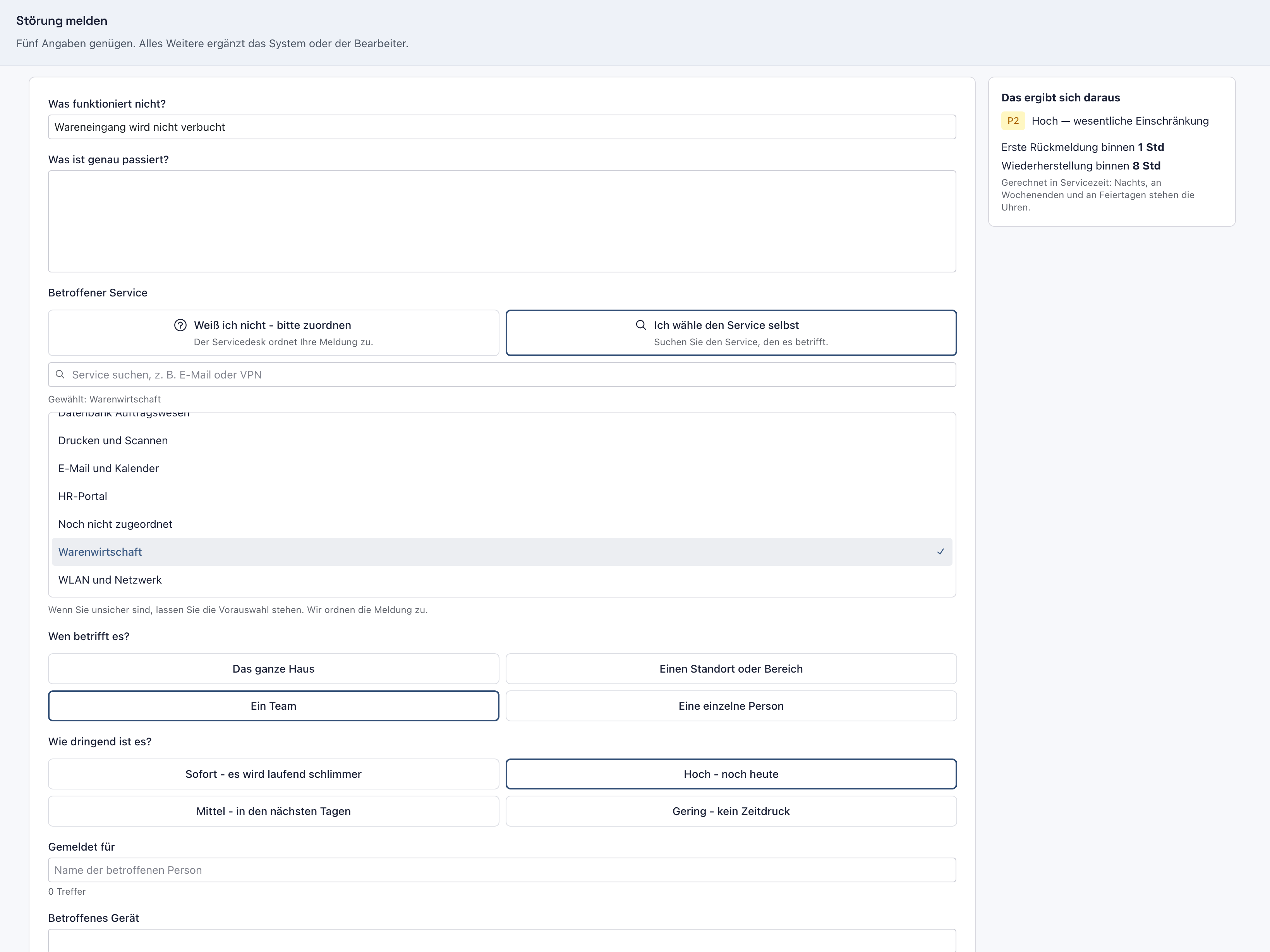Click the 'Wenn Sie unsicher sind' hint text
This screenshot has width=1270, height=952.
coord(238,610)
